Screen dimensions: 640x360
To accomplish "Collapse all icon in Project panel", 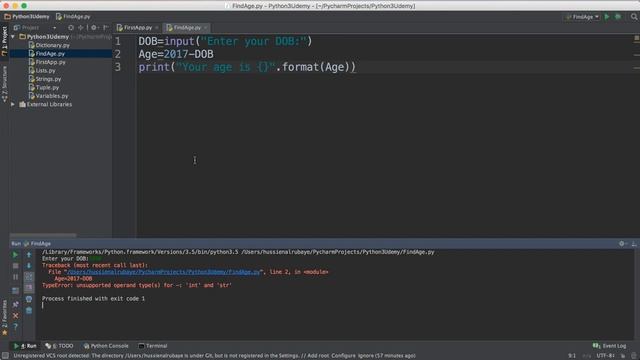I will click(81, 27).
